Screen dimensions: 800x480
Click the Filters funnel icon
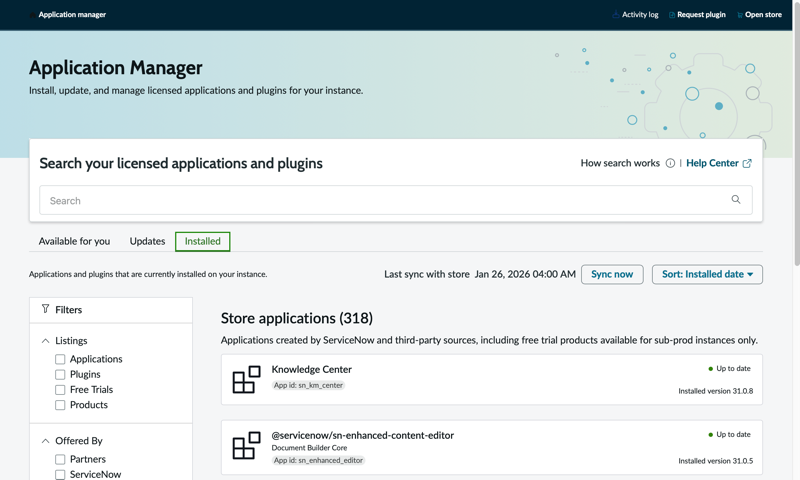point(45,309)
